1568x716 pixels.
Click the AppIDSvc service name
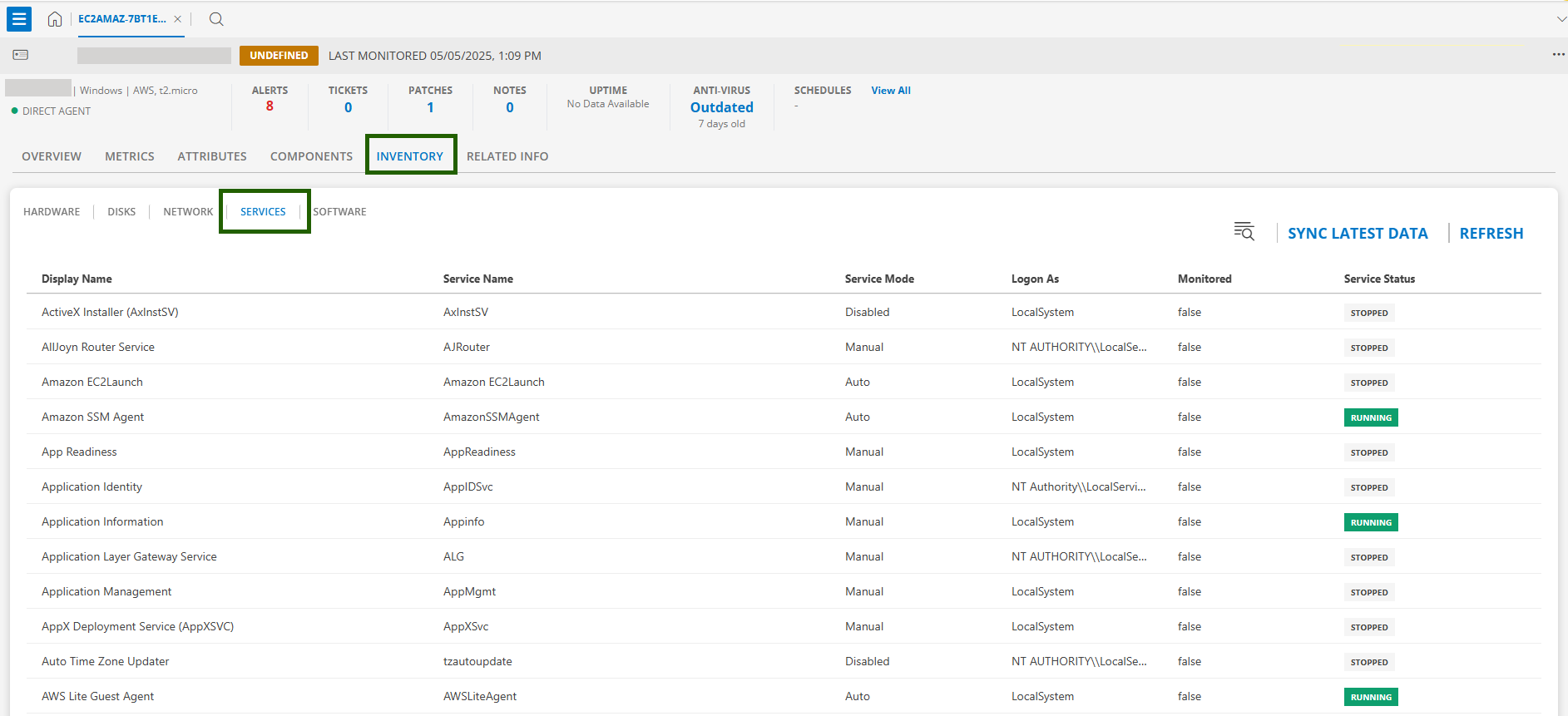(468, 486)
